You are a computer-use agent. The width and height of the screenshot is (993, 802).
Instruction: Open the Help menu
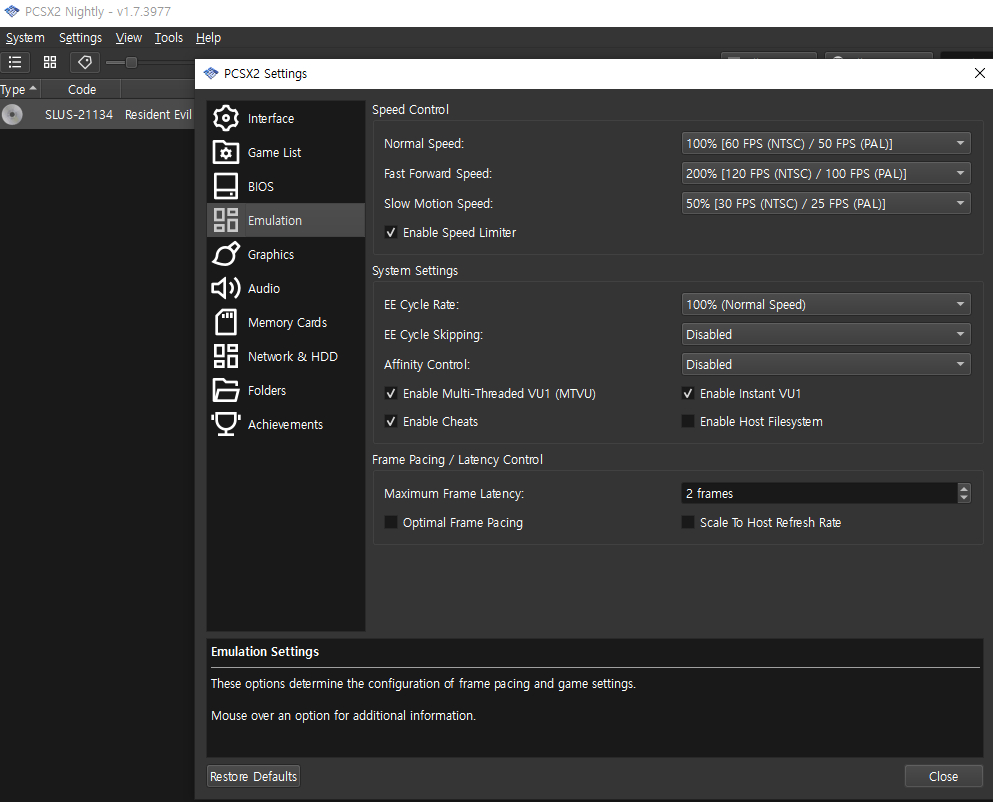pos(208,37)
